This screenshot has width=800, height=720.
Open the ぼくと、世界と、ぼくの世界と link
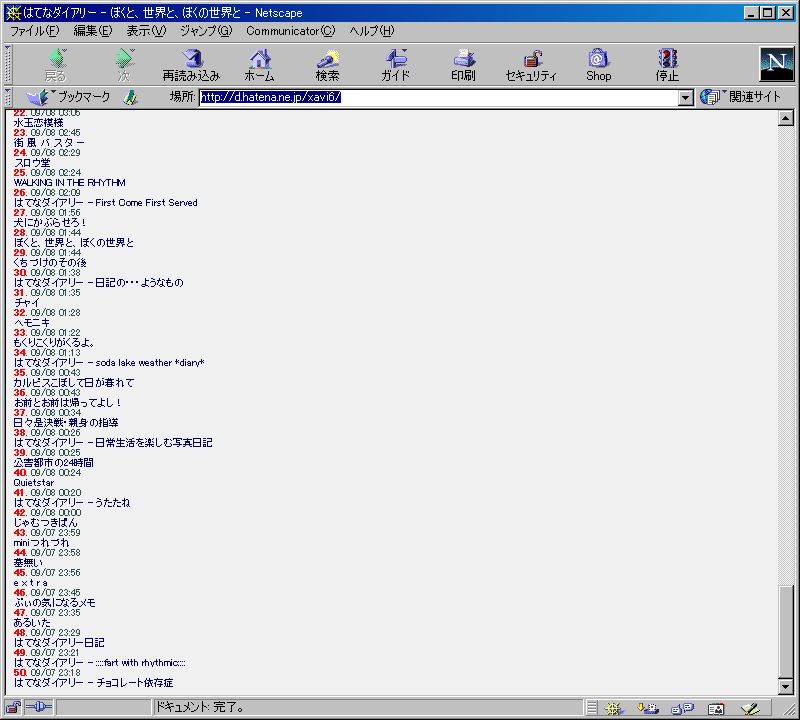(73, 242)
